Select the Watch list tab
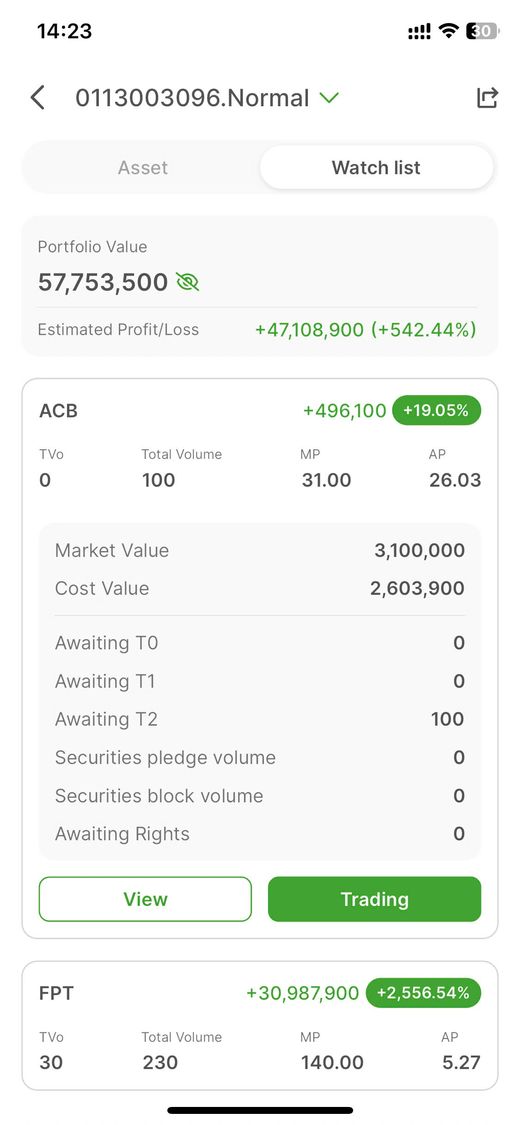Screen dimensions: 520x1125 (376, 168)
